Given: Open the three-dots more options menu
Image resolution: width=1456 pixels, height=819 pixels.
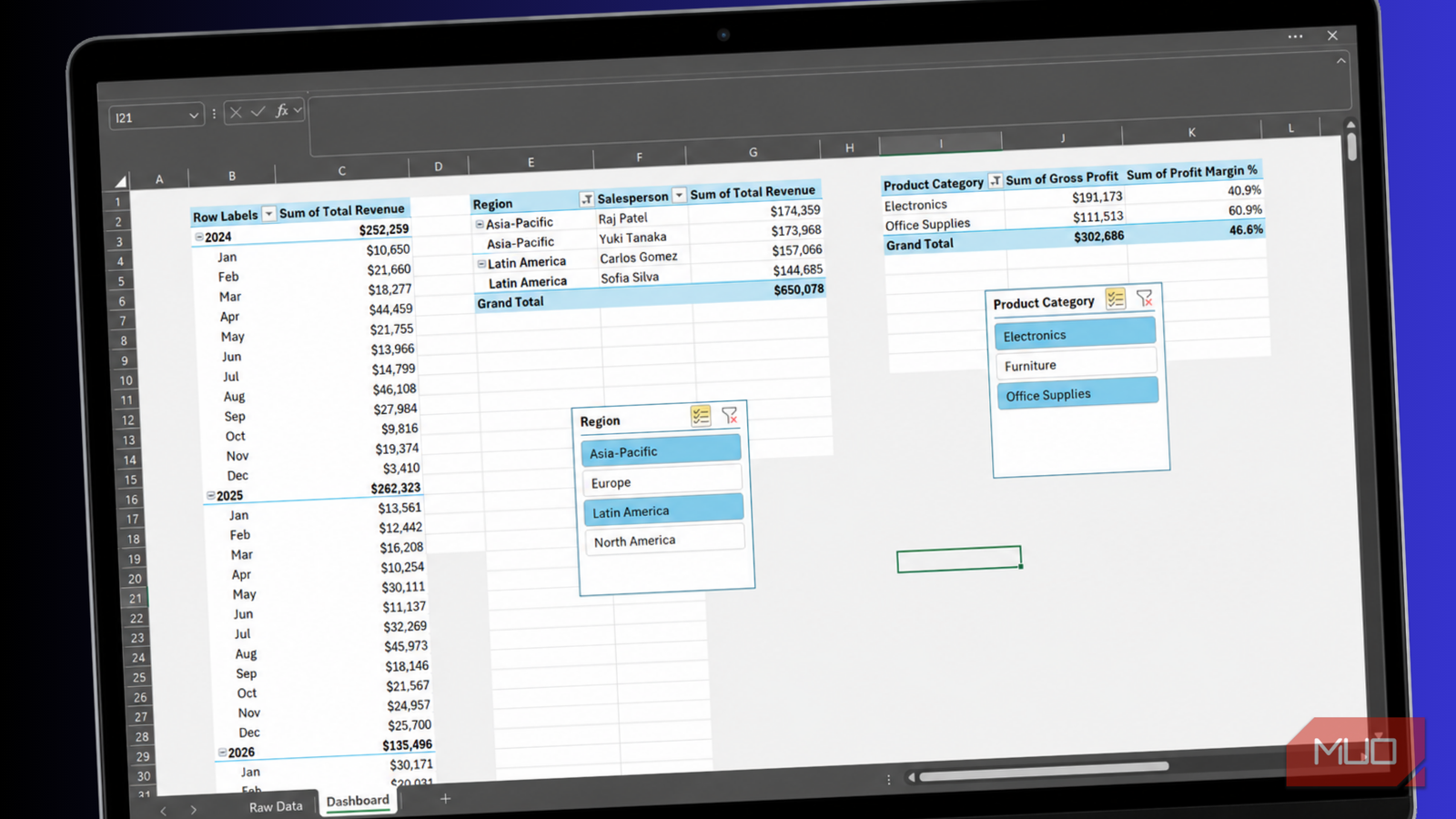Looking at the screenshot, I should tap(1295, 36).
